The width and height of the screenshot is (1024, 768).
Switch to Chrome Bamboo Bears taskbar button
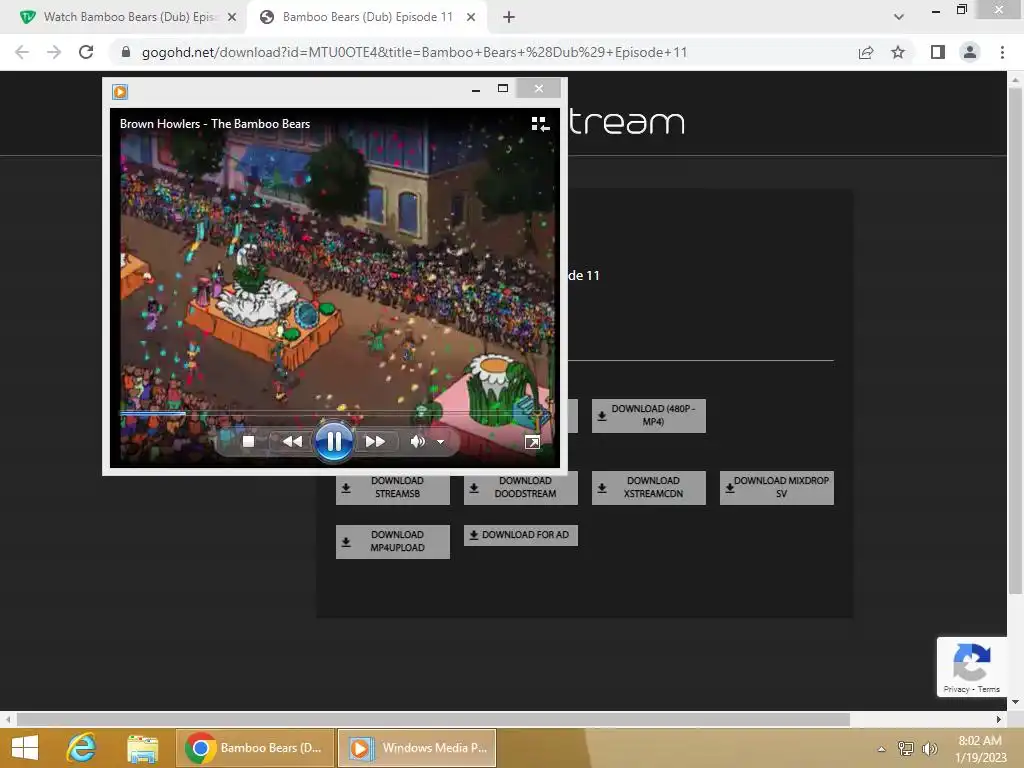[x=255, y=748]
